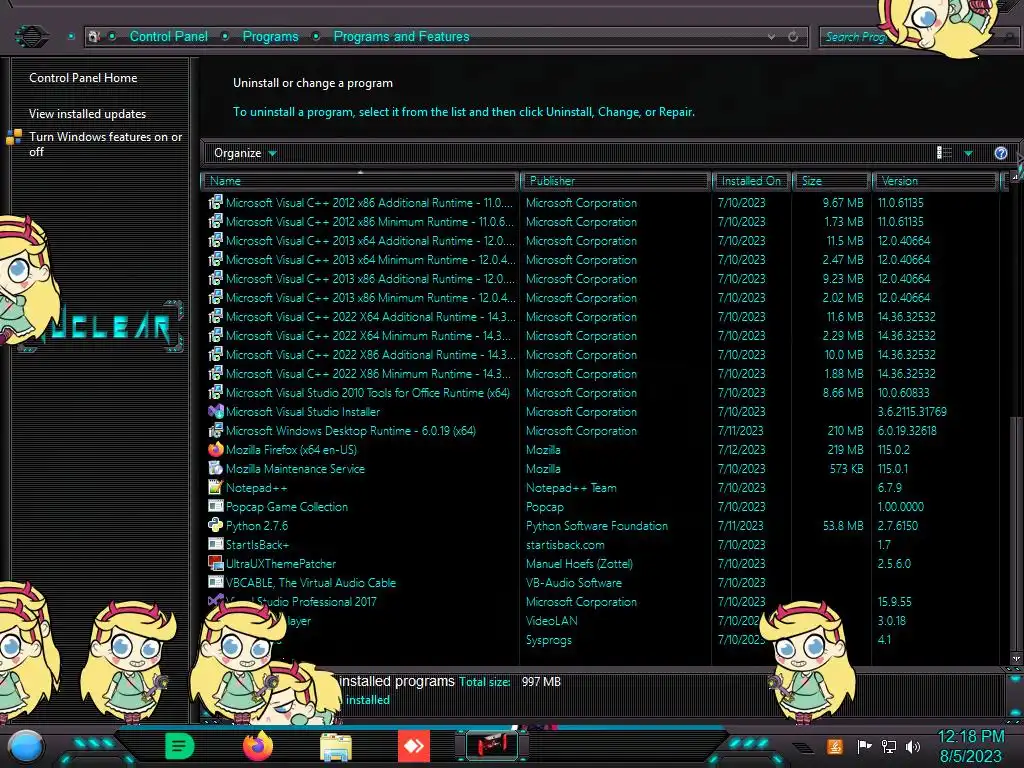Select the Mozilla Maintenance Service icon

(216, 468)
